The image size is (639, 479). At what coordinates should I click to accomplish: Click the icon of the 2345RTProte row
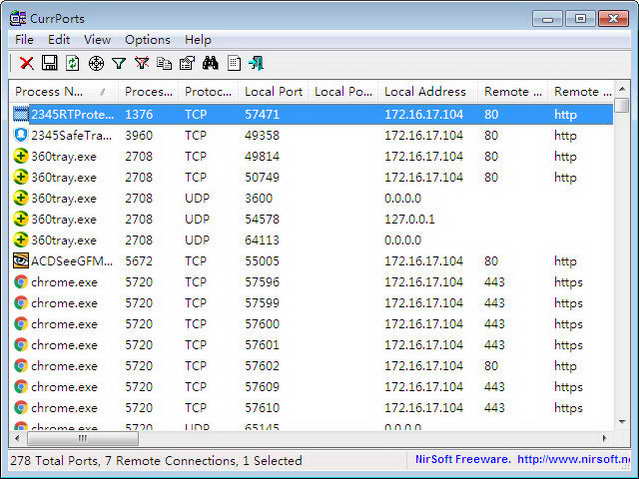pyautogui.click(x=20, y=114)
